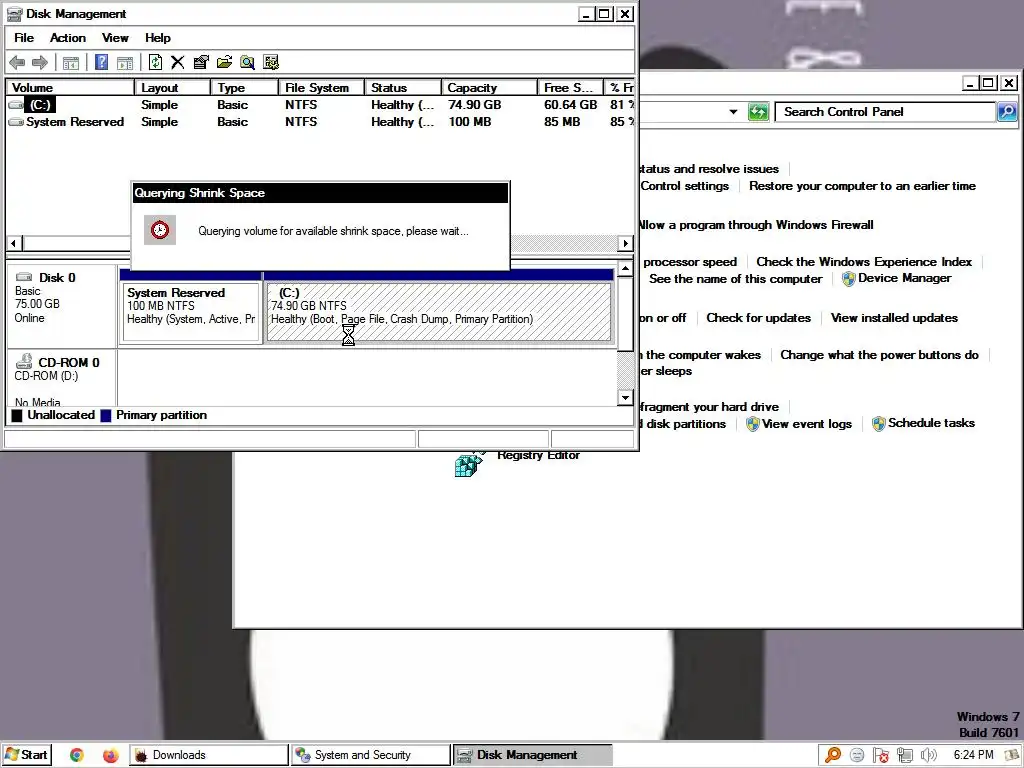1024x768 pixels.
Task: Click See the name of this computer
Action: (735, 279)
